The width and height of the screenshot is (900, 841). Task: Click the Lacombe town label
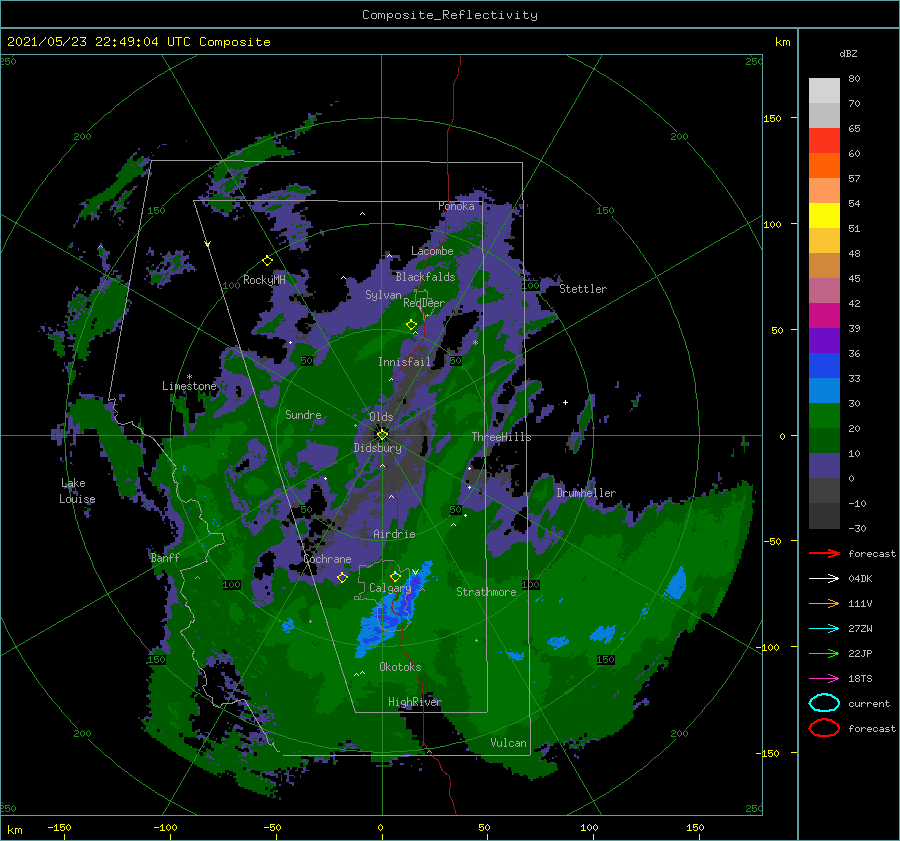(432, 251)
